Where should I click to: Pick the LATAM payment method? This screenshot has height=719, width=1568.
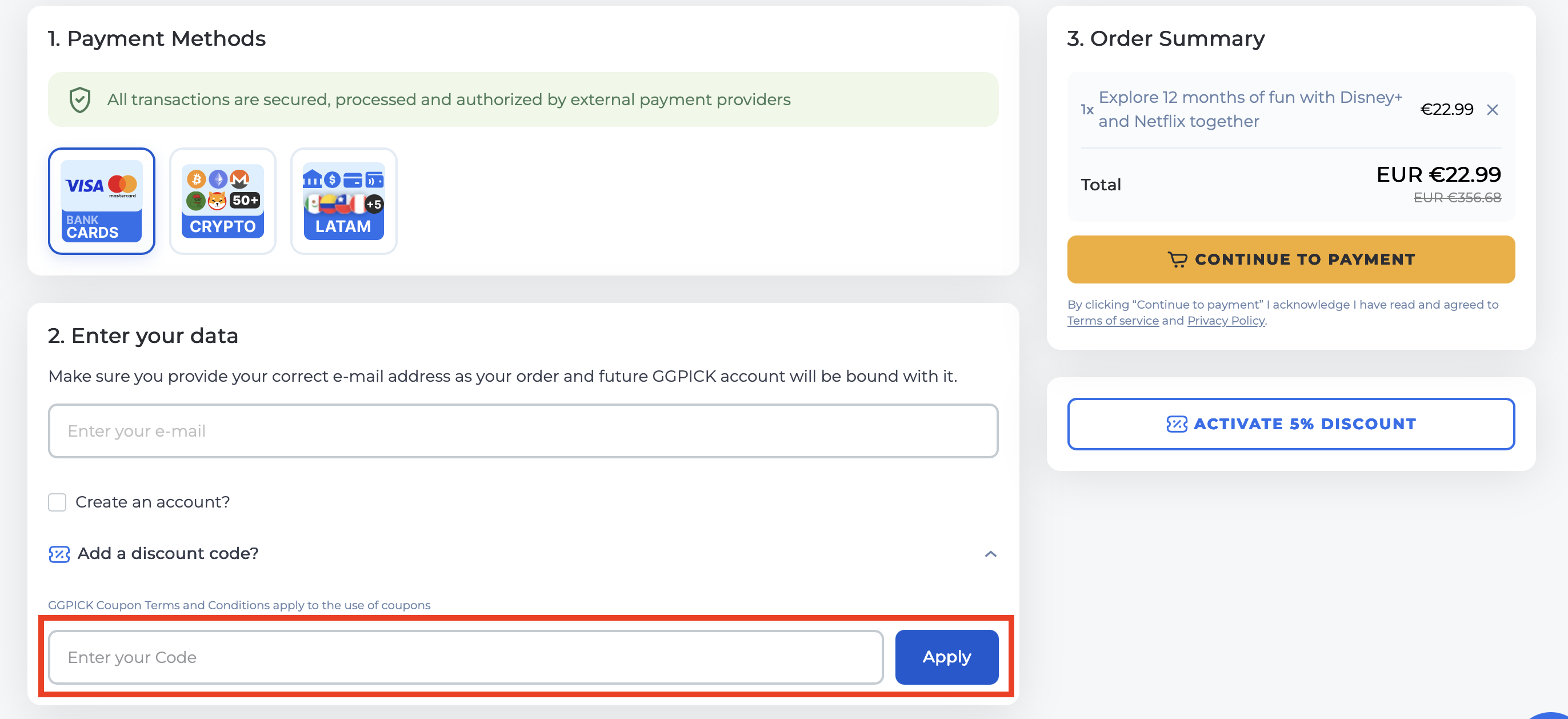[343, 201]
